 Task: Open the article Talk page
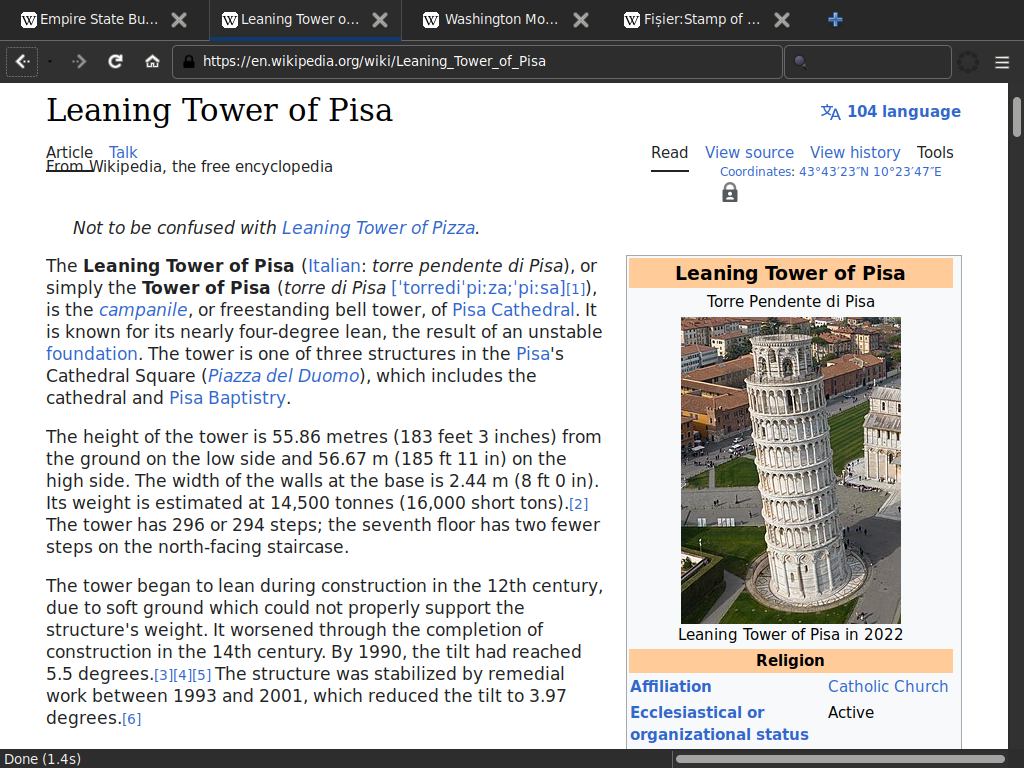[123, 153]
